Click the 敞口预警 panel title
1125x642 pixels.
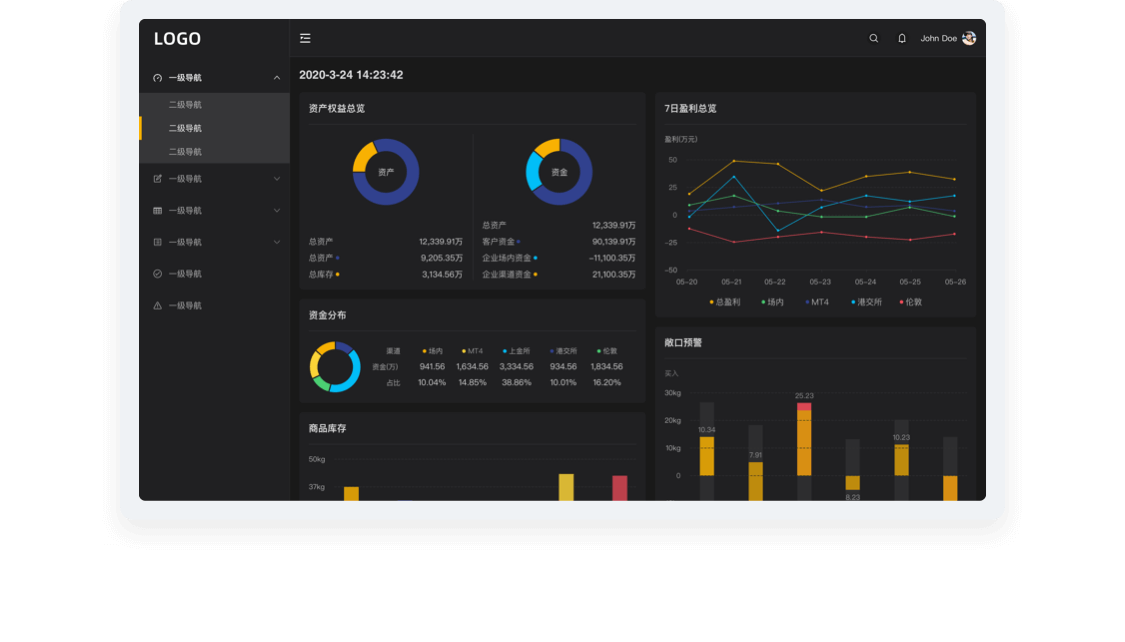point(683,343)
